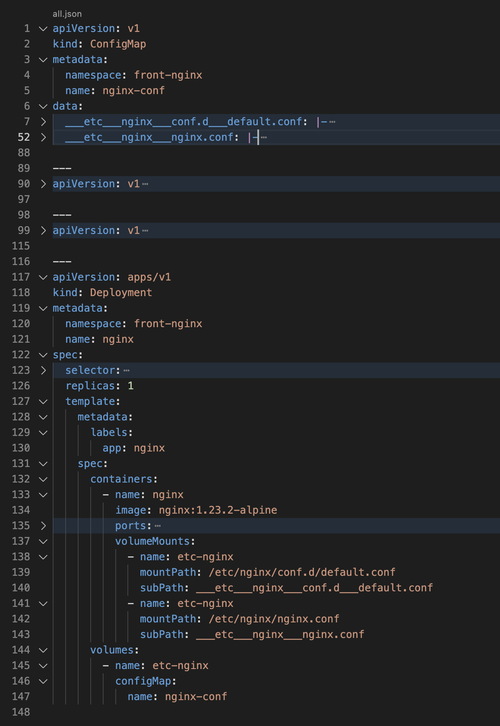
Task: Collapse first etc-nginx mount at line 138
Action: coord(43,557)
